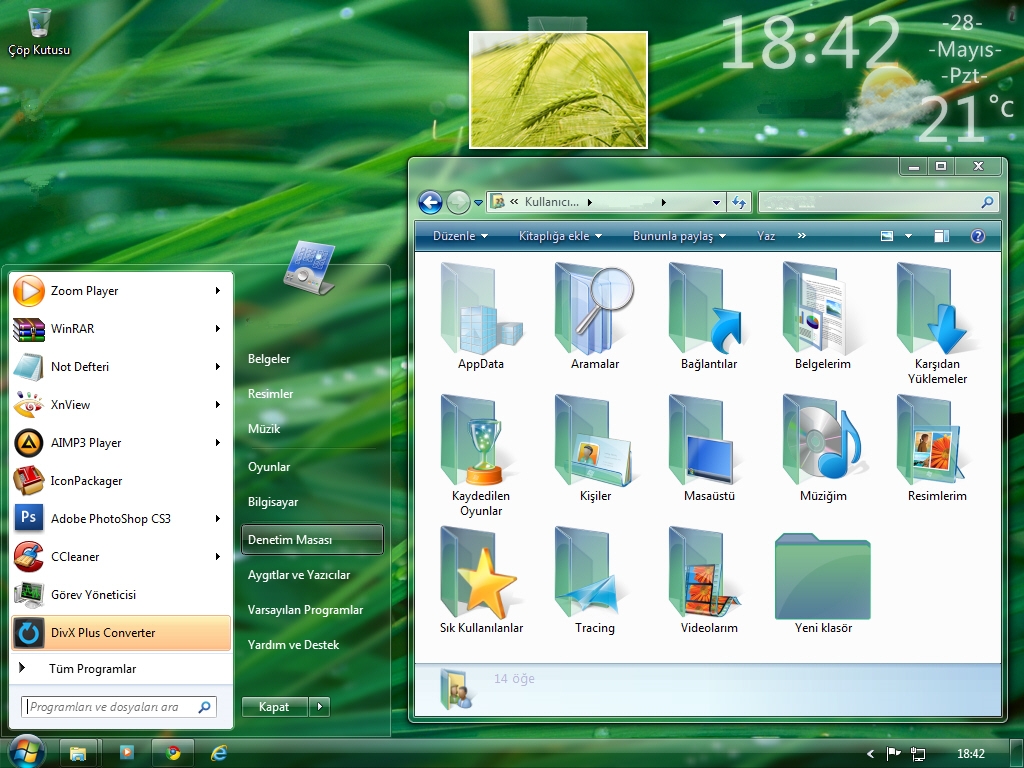The width and height of the screenshot is (1024, 768).
Task: Open the address bar history dropdown
Action: 716,202
